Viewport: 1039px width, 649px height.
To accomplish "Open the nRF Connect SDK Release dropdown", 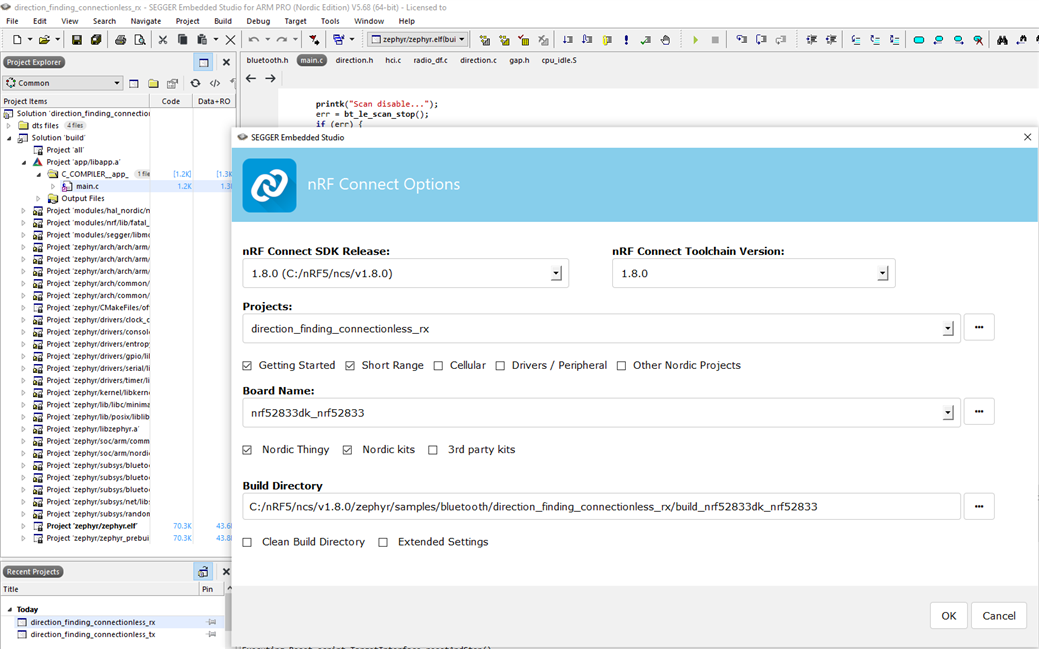I will click(x=556, y=273).
